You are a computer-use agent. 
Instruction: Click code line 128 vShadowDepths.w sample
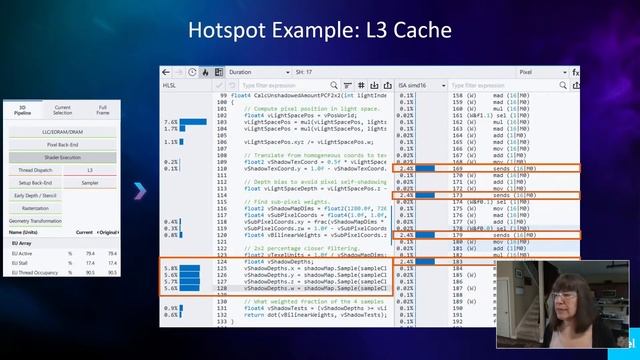(x=315, y=288)
